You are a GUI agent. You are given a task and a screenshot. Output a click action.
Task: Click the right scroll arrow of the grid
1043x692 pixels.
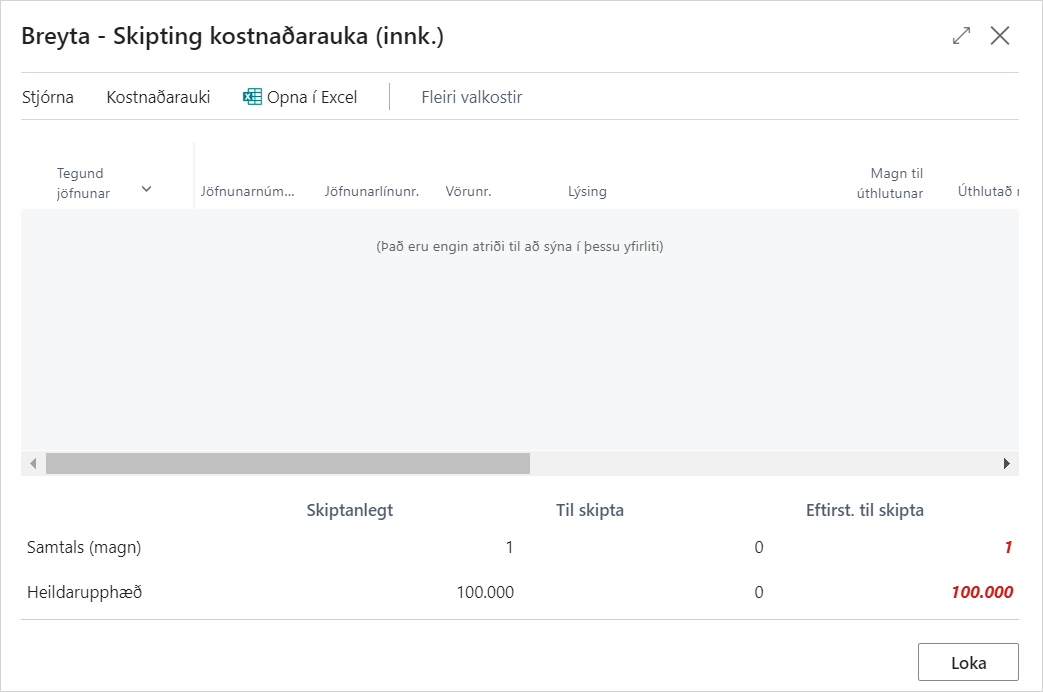pyautogui.click(x=1007, y=464)
